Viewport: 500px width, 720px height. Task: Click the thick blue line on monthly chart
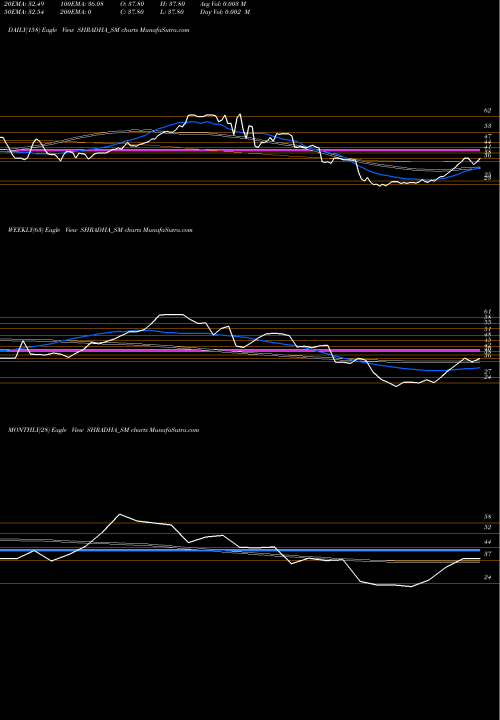240,550
